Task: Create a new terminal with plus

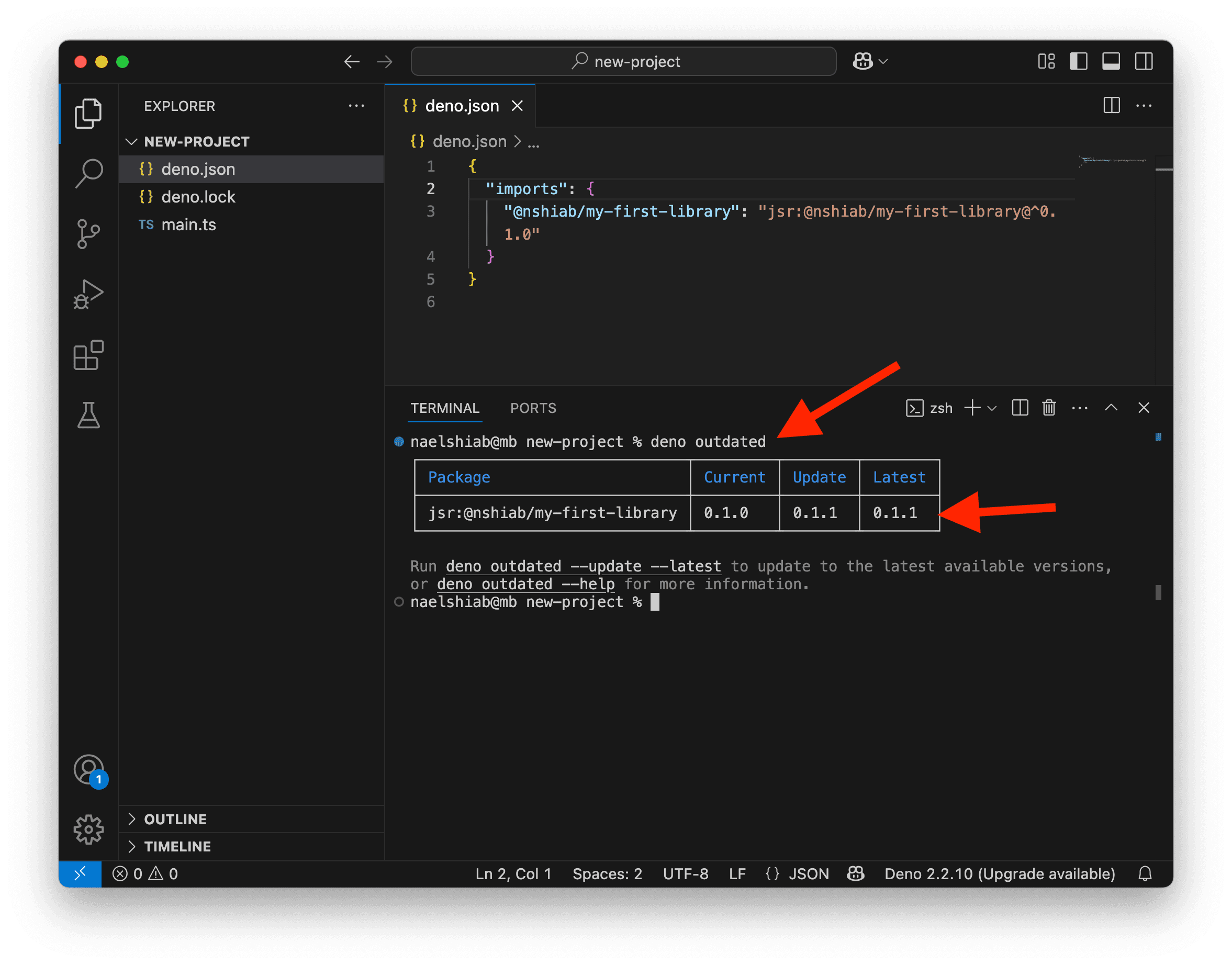Action: click(x=971, y=408)
